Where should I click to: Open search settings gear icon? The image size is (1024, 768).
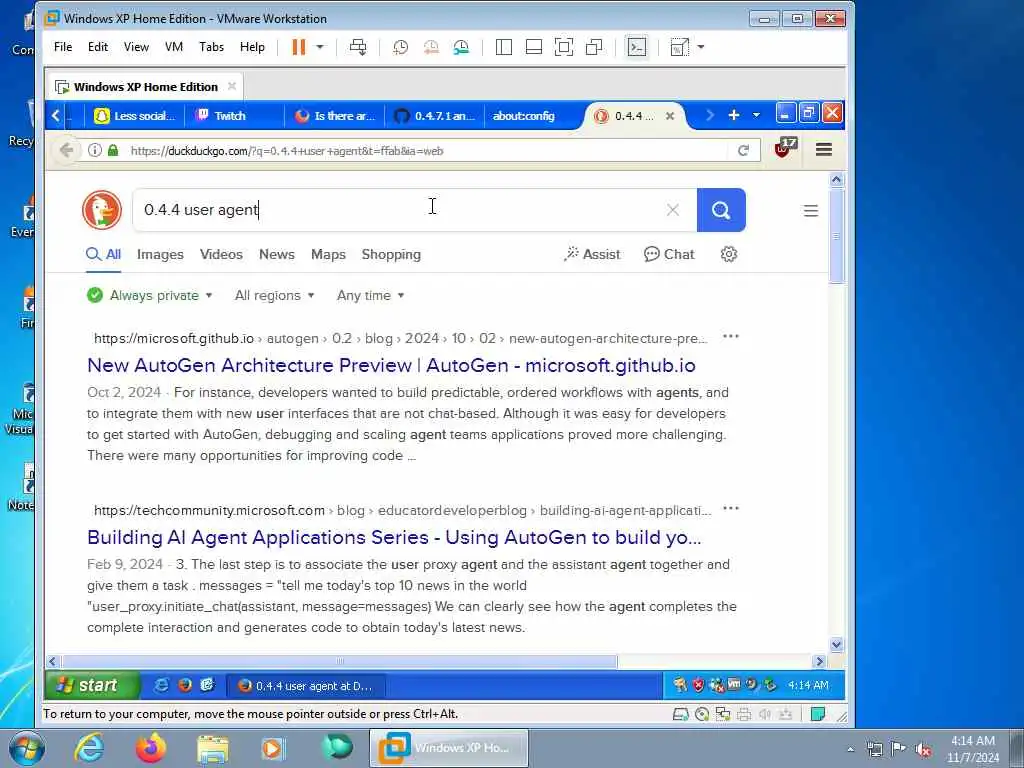(x=729, y=254)
